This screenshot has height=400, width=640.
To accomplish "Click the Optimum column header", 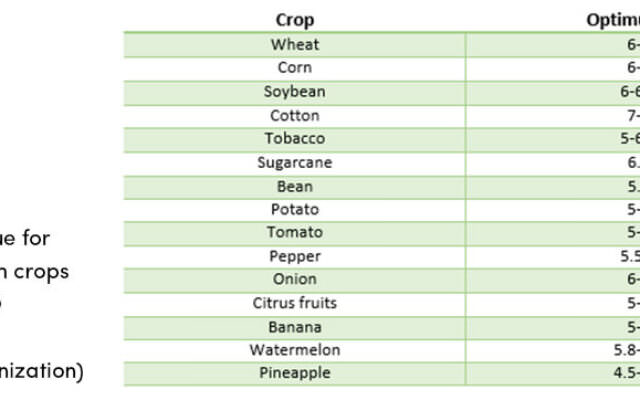I will 613,20.
